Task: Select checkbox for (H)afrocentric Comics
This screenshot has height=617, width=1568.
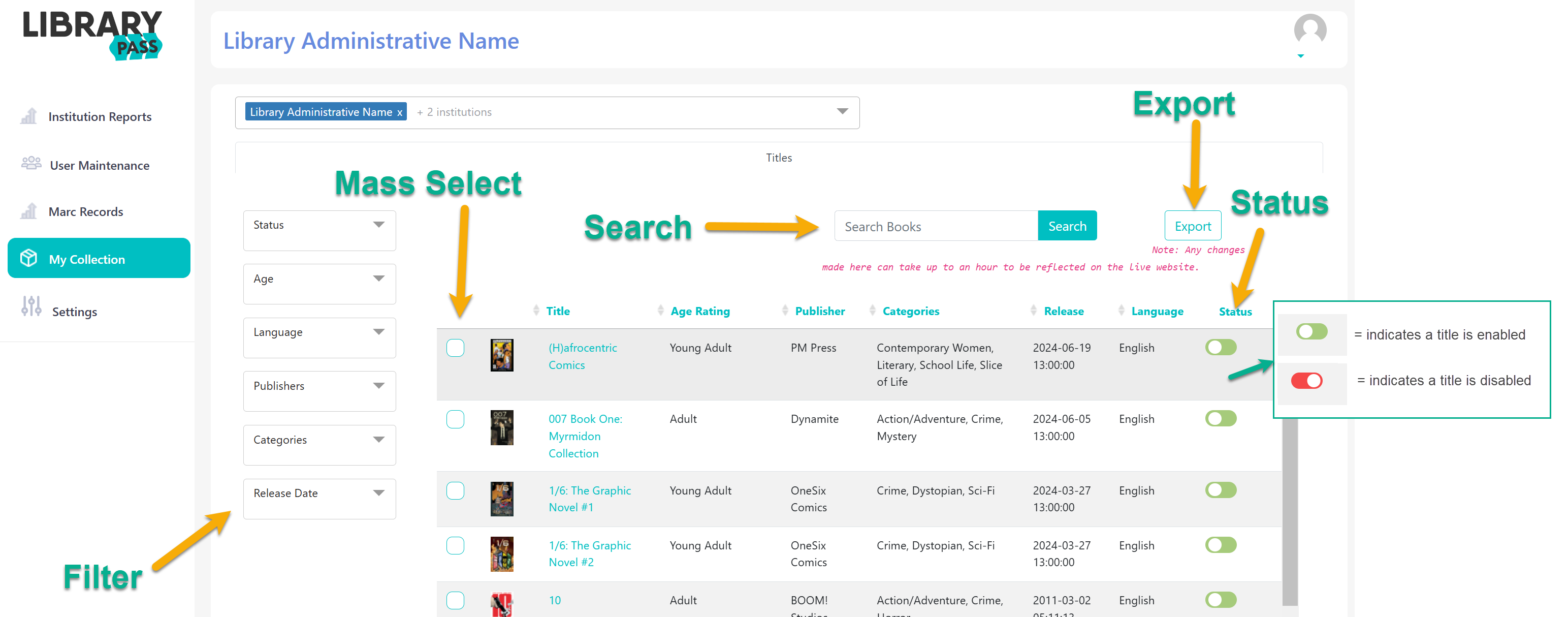Action: [x=455, y=348]
